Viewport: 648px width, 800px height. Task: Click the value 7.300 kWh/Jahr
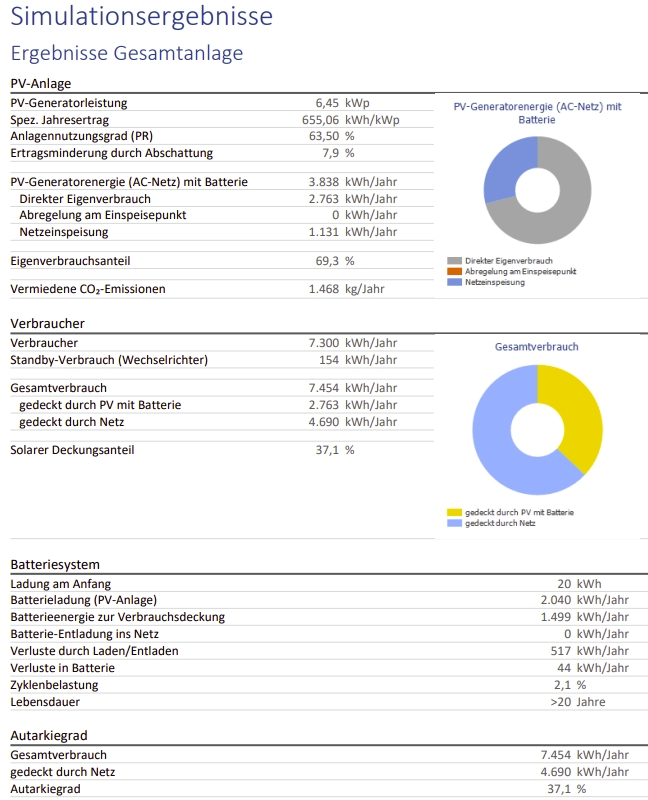353,343
